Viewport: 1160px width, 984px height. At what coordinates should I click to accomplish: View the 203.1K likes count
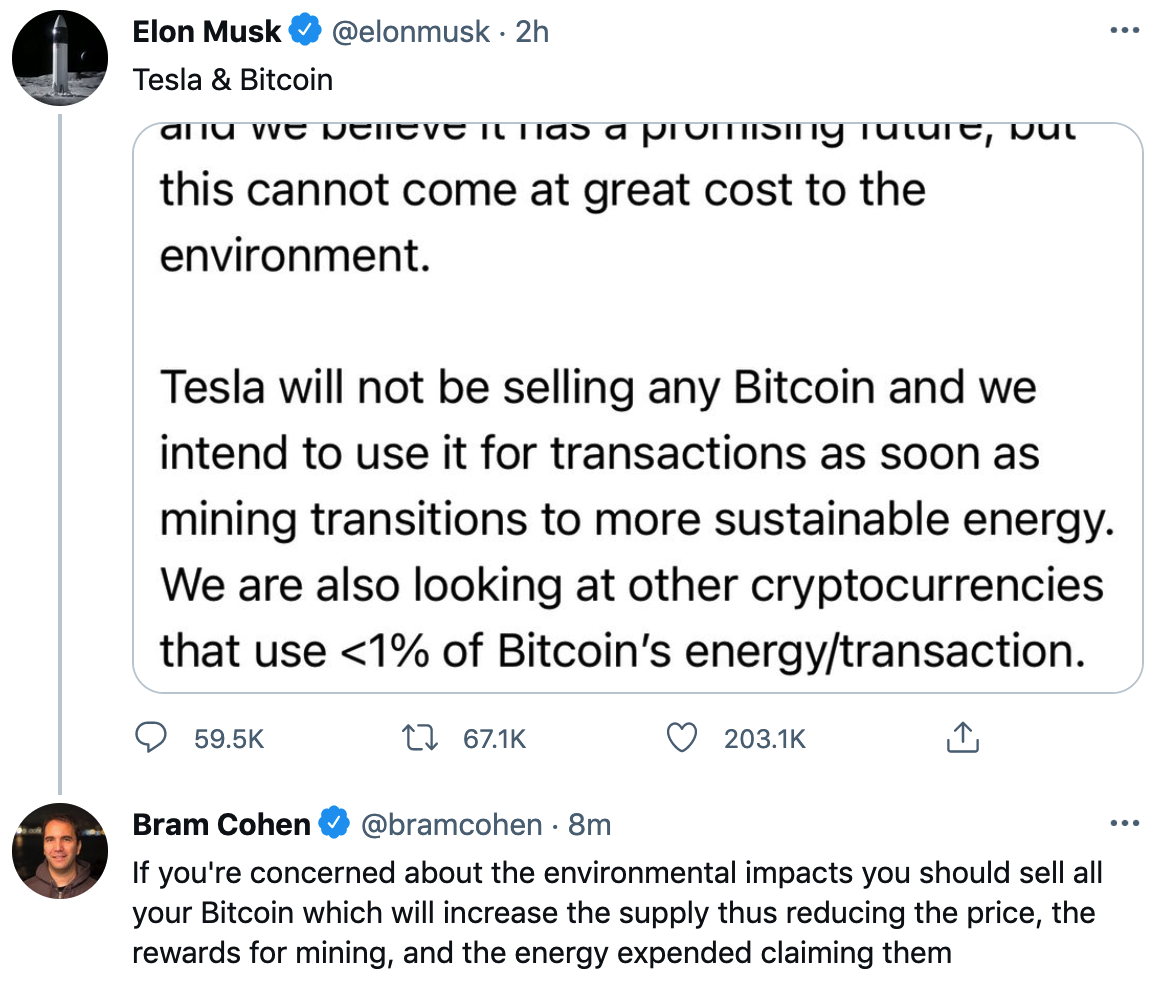pyautogui.click(x=764, y=738)
